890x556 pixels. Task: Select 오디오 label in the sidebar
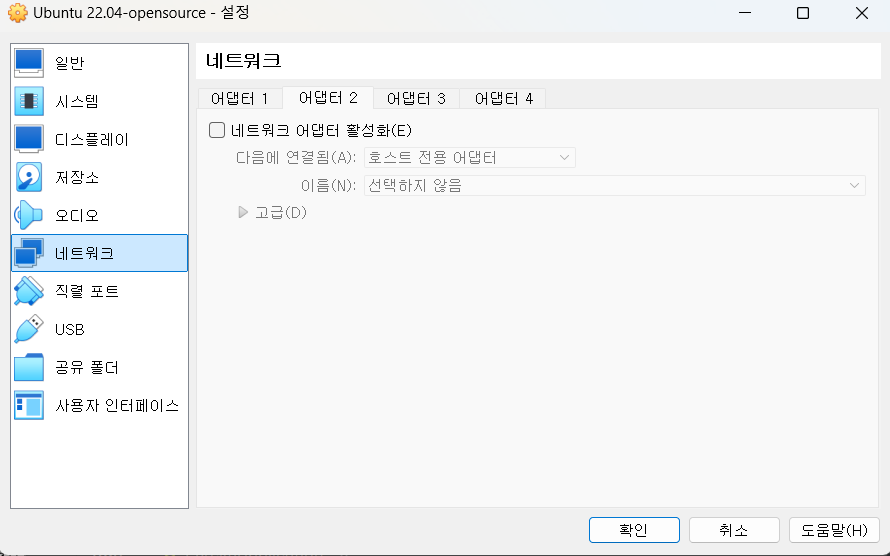pos(77,215)
